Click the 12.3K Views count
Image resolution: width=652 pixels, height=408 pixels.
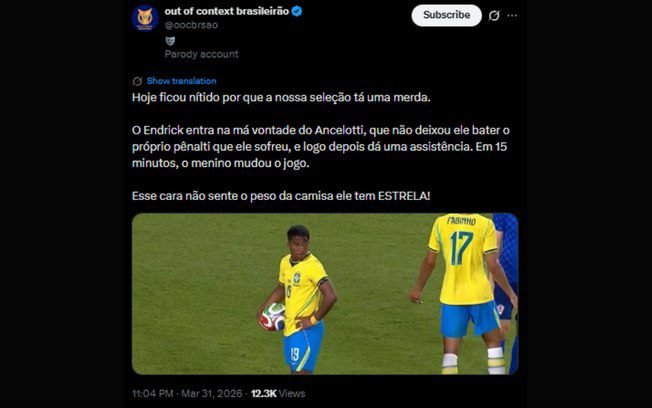point(278,393)
